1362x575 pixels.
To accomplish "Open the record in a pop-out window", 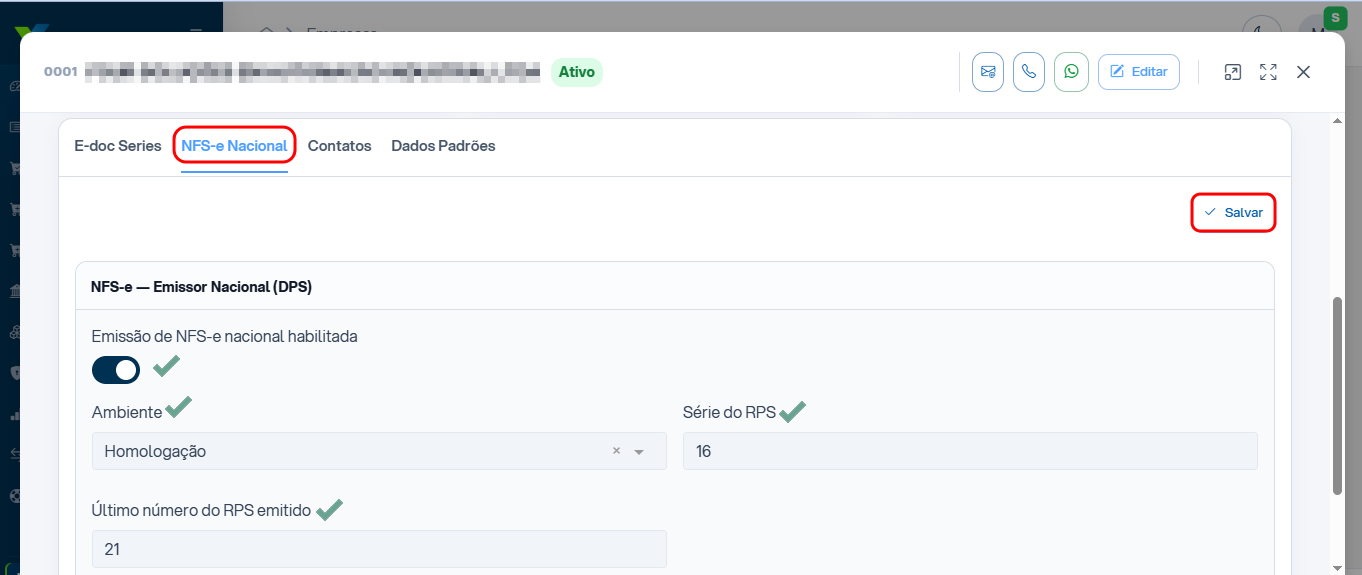I will (1233, 72).
